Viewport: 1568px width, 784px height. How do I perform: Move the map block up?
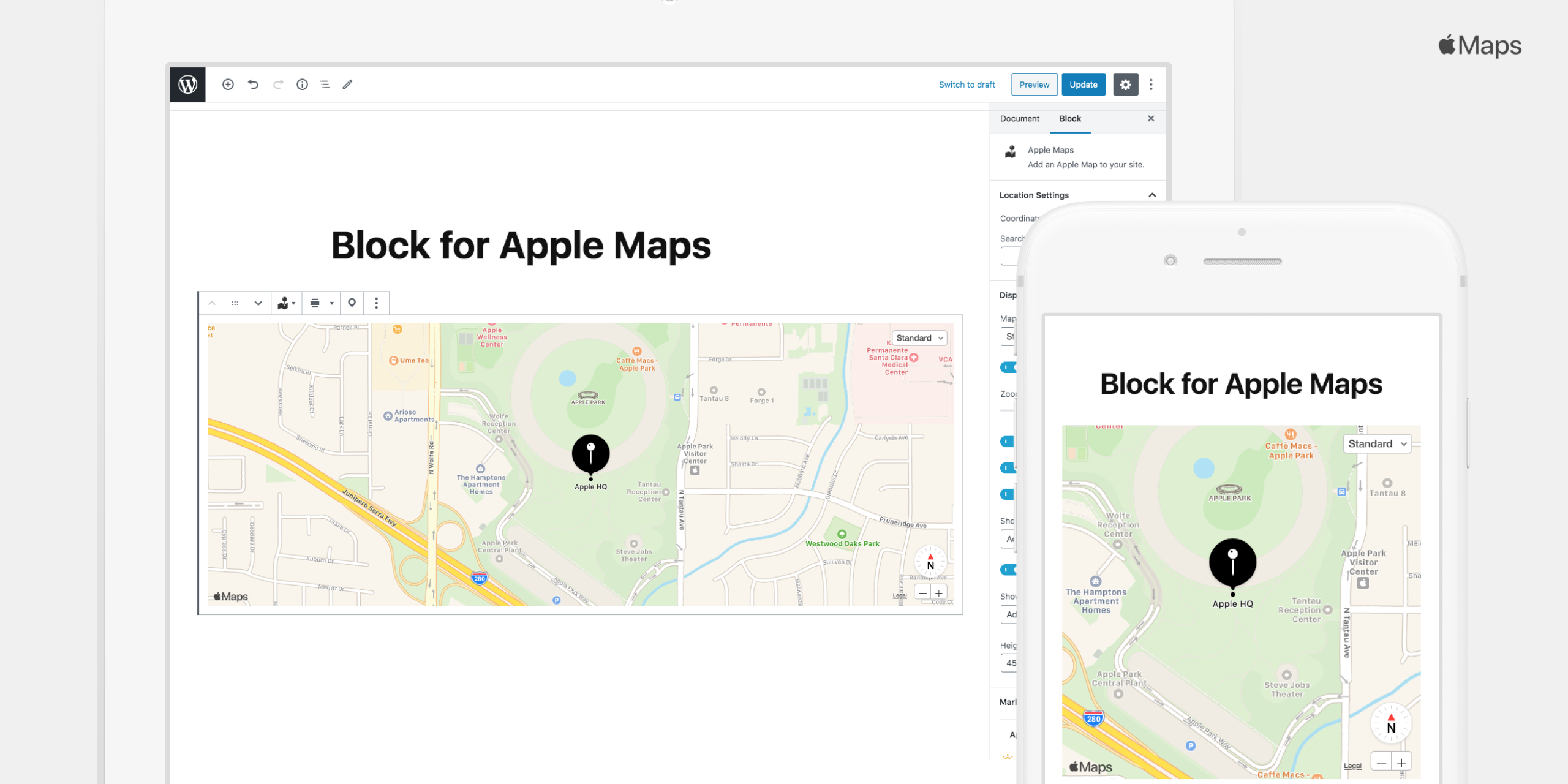(212, 303)
